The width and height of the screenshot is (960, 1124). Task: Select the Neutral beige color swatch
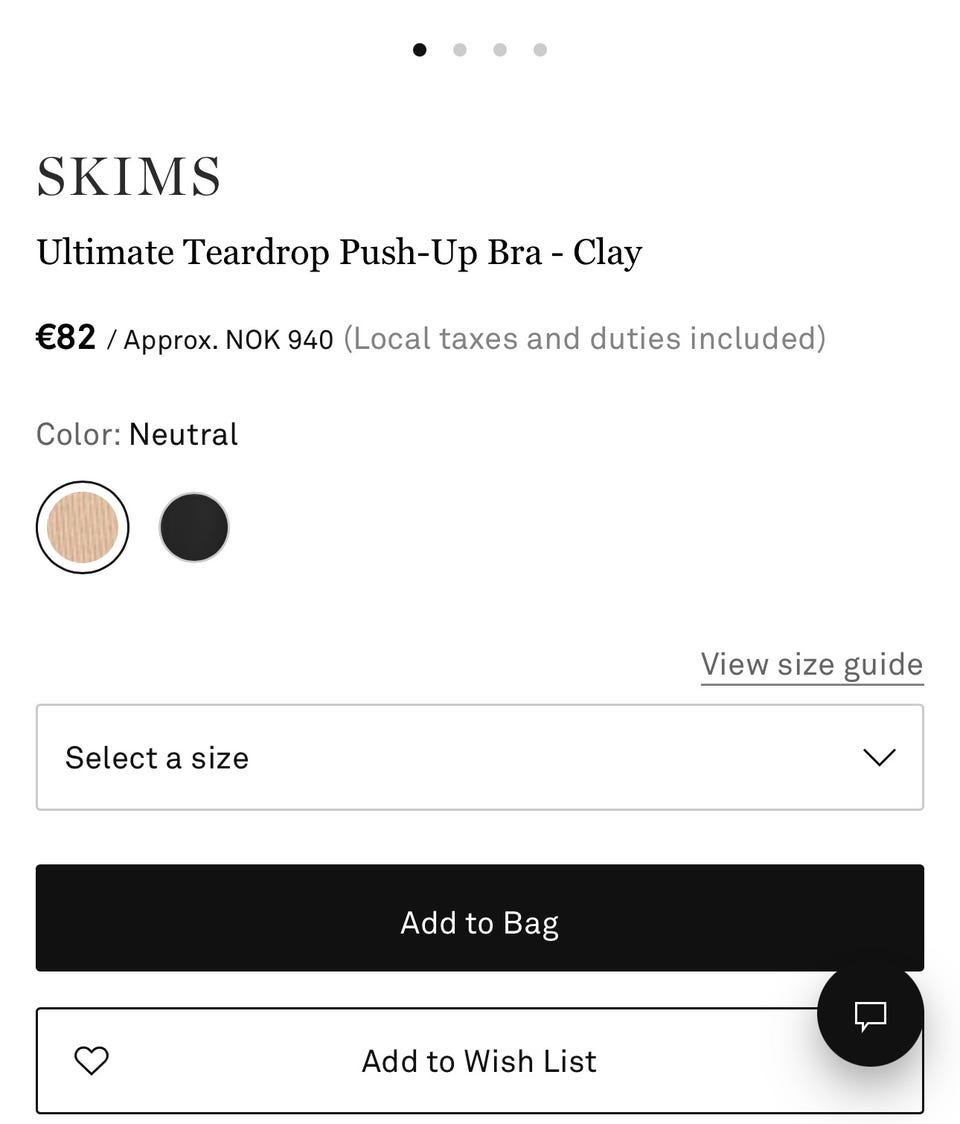[x=82, y=527]
